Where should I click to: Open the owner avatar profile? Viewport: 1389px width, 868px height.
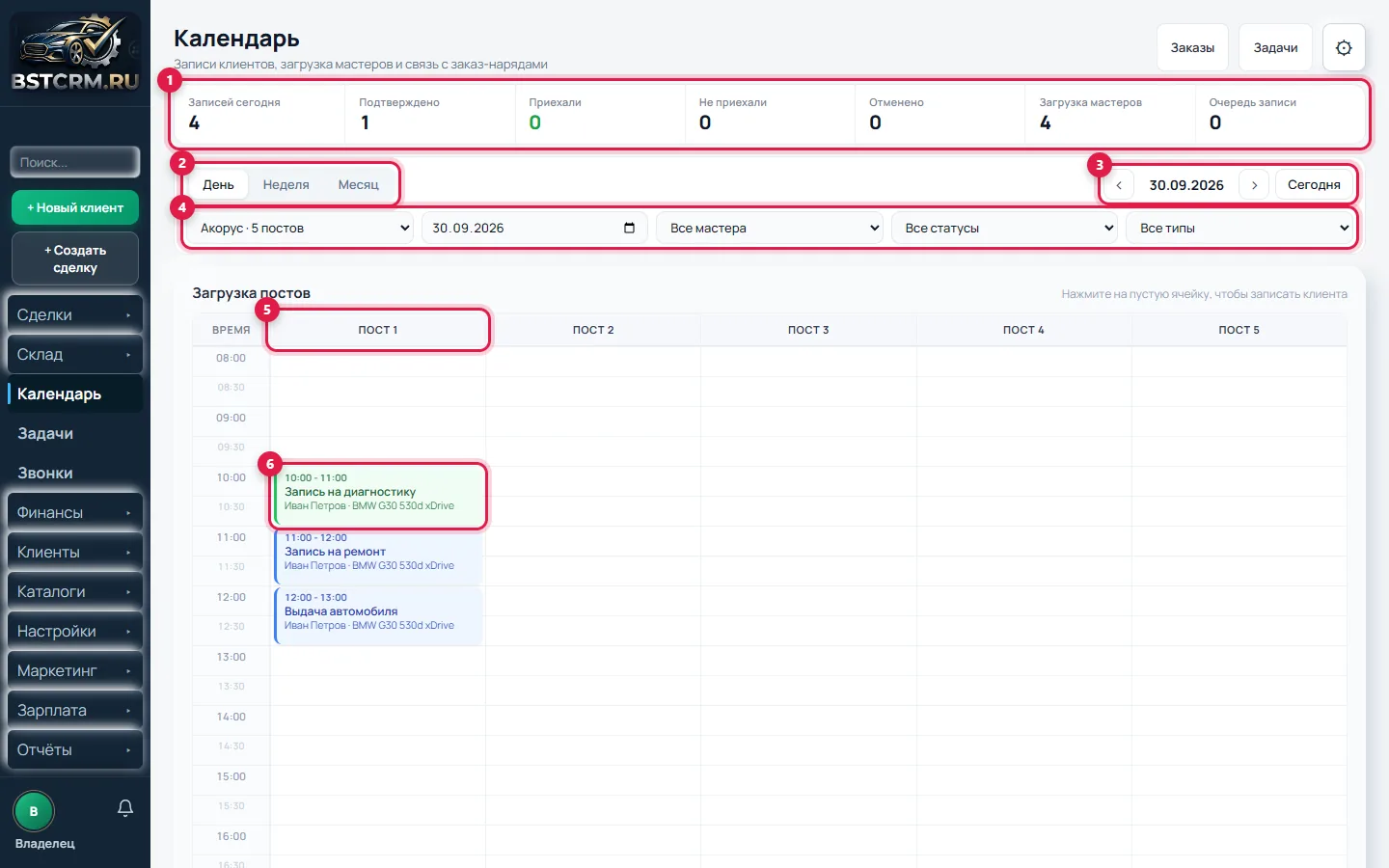click(34, 811)
